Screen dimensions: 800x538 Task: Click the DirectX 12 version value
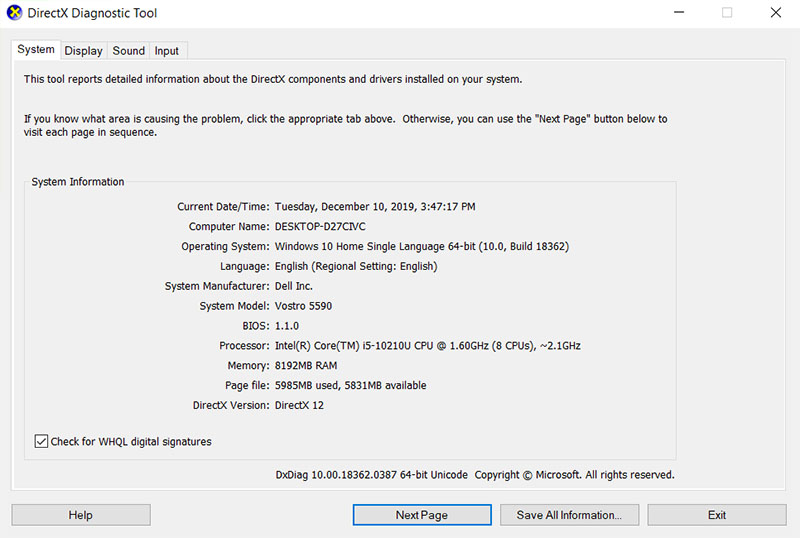299,406
